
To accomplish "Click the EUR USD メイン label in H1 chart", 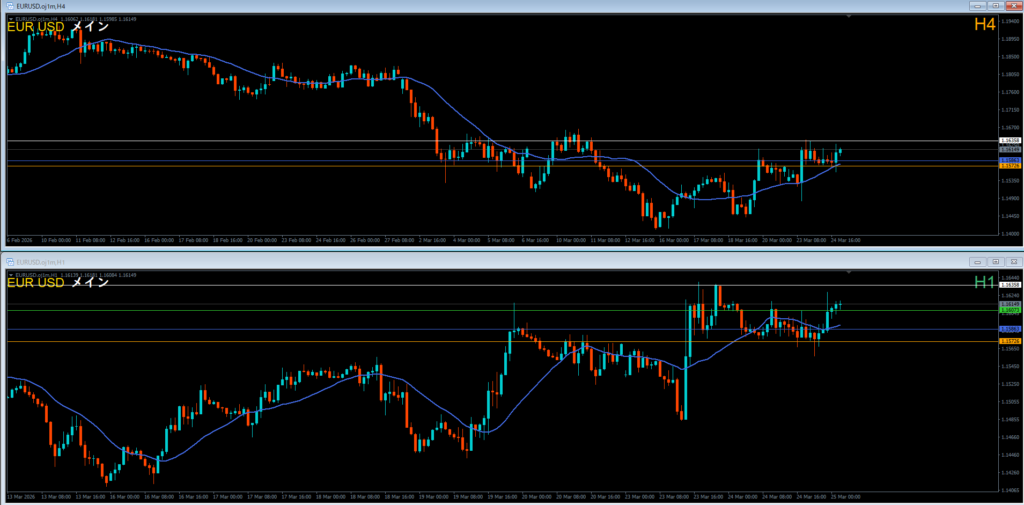I will (57, 283).
